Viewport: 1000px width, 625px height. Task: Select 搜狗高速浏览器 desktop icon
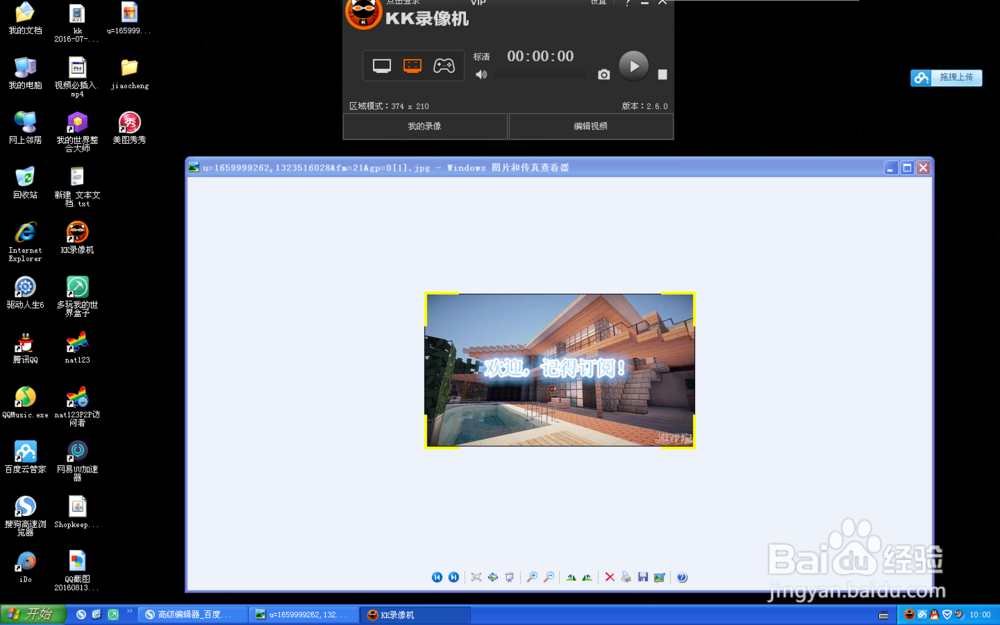click(25, 515)
